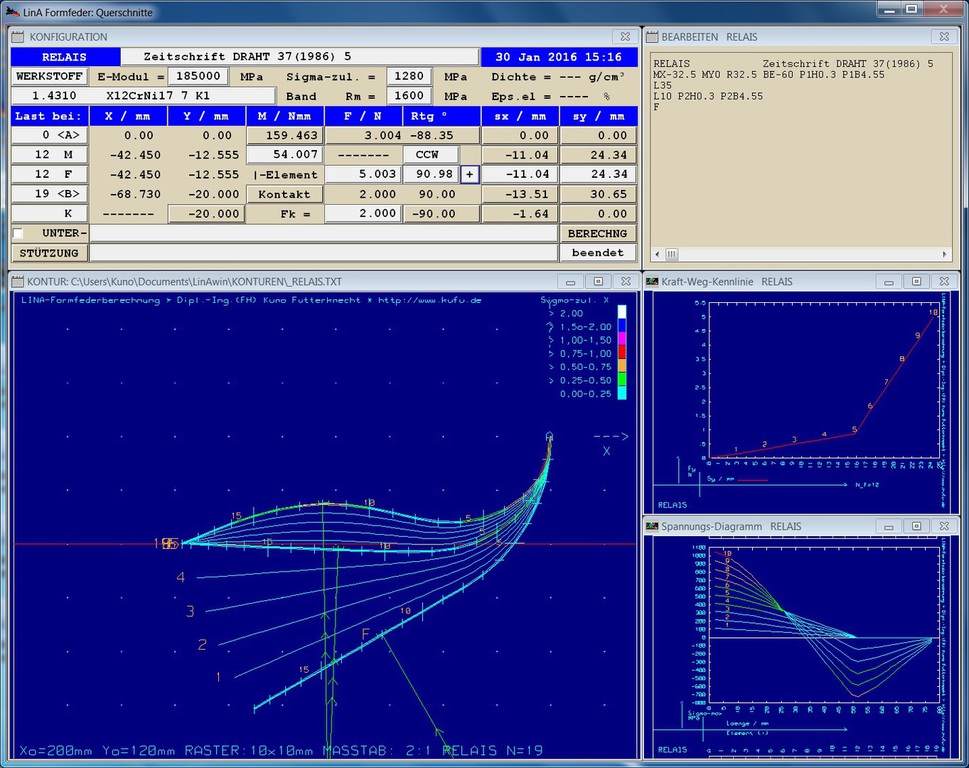Close the BEARBEITEN RELAIS panel
Image resolution: width=969 pixels, height=768 pixels.
point(942,37)
